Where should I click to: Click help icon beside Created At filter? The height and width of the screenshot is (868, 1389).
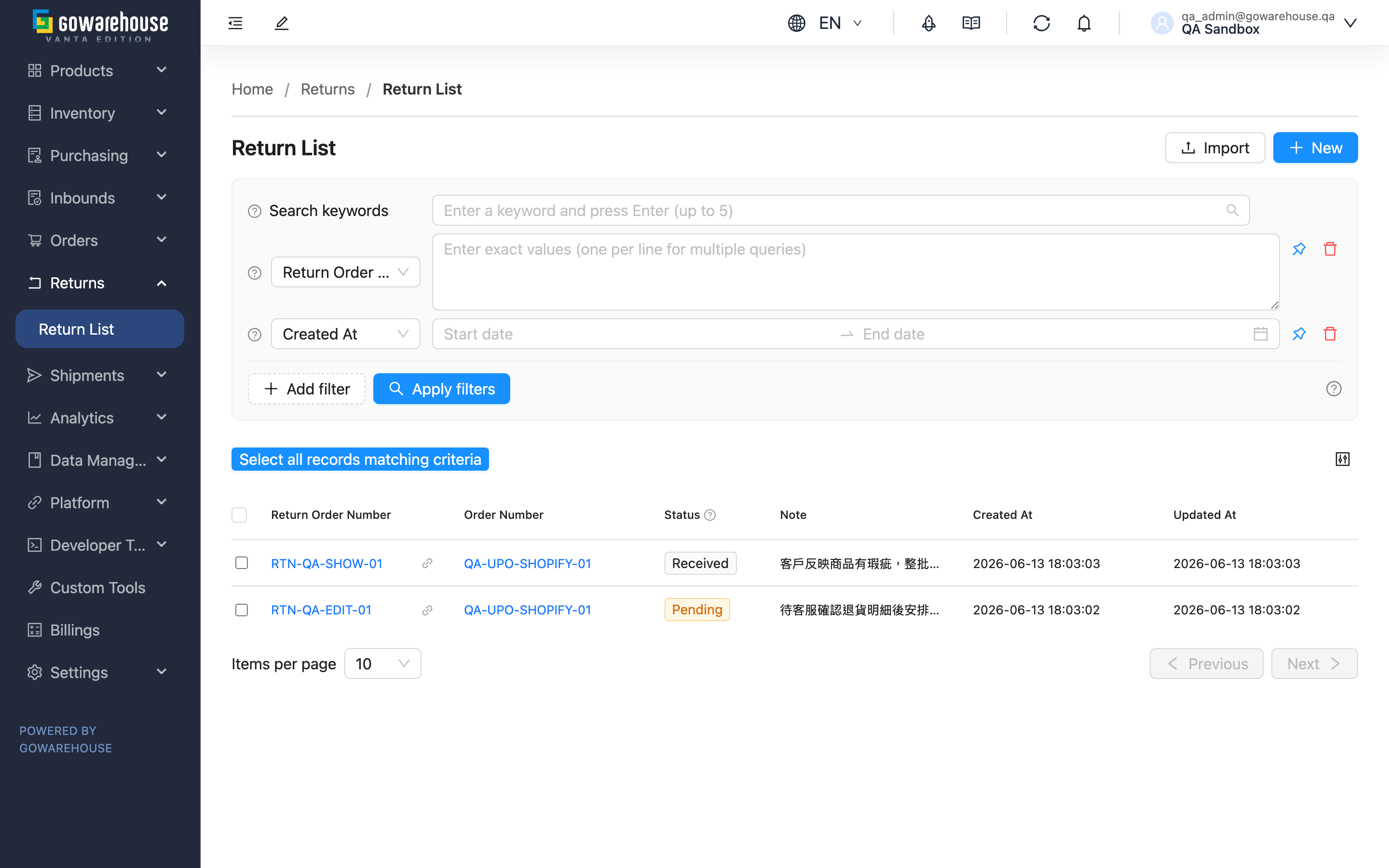[254, 335]
